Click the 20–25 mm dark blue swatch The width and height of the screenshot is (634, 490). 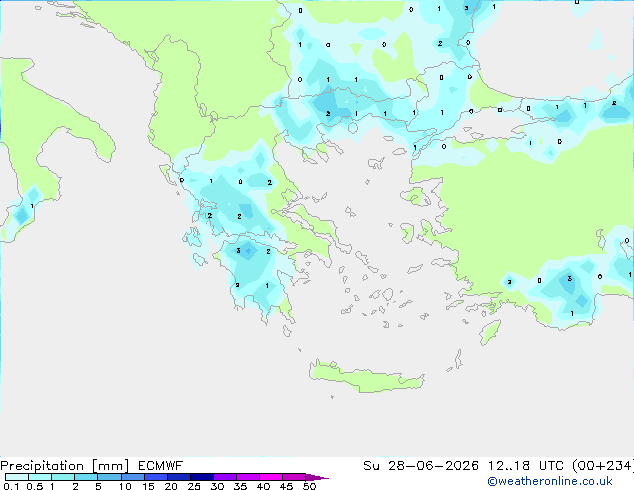point(179,477)
